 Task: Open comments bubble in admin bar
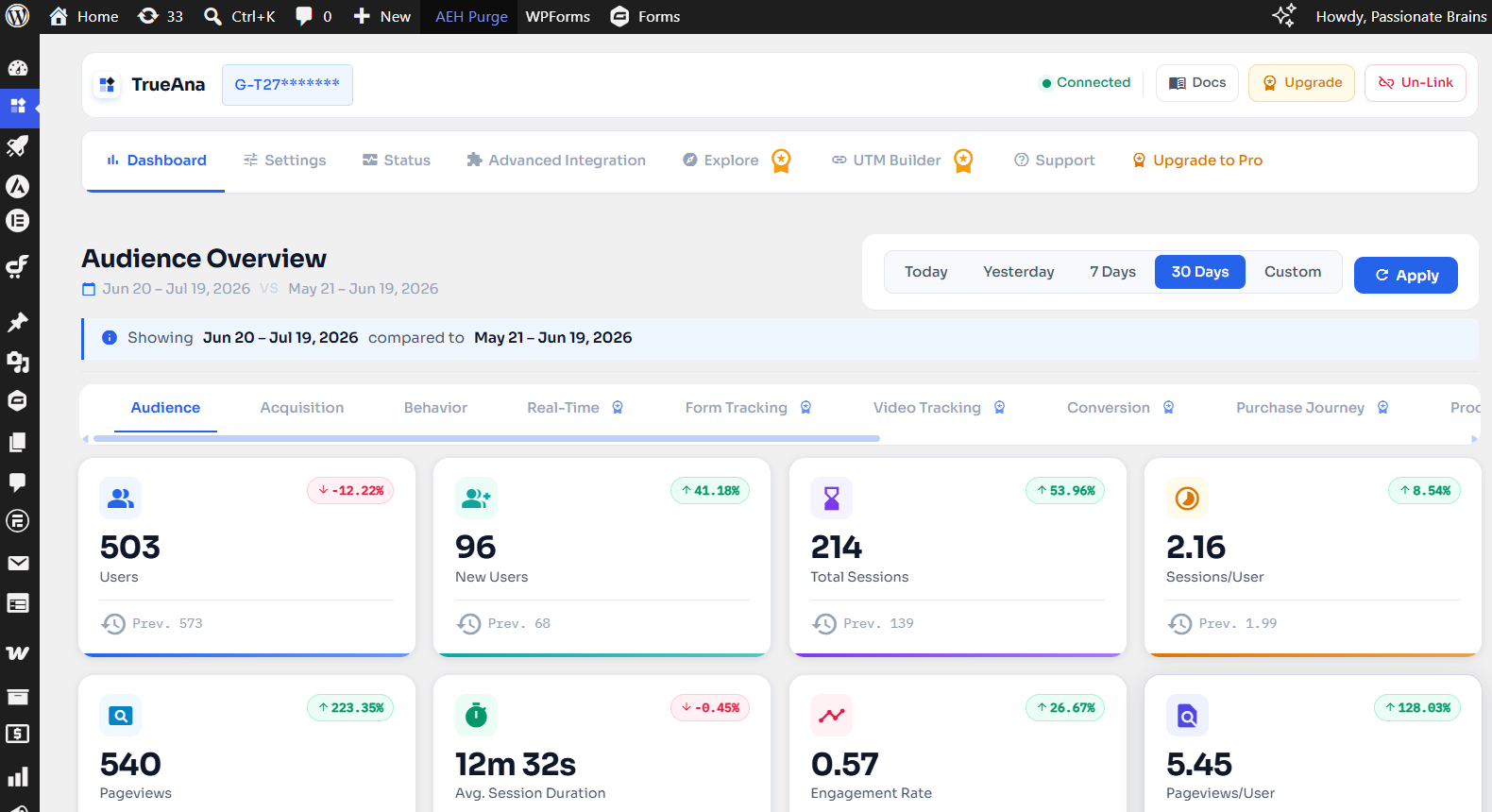(314, 16)
